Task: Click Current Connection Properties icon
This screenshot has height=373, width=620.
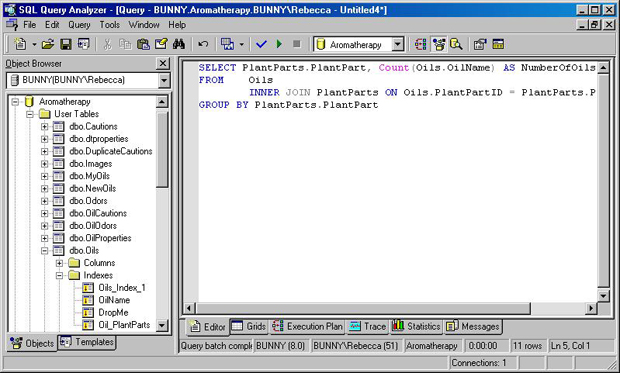Action: tap(480, 44)
